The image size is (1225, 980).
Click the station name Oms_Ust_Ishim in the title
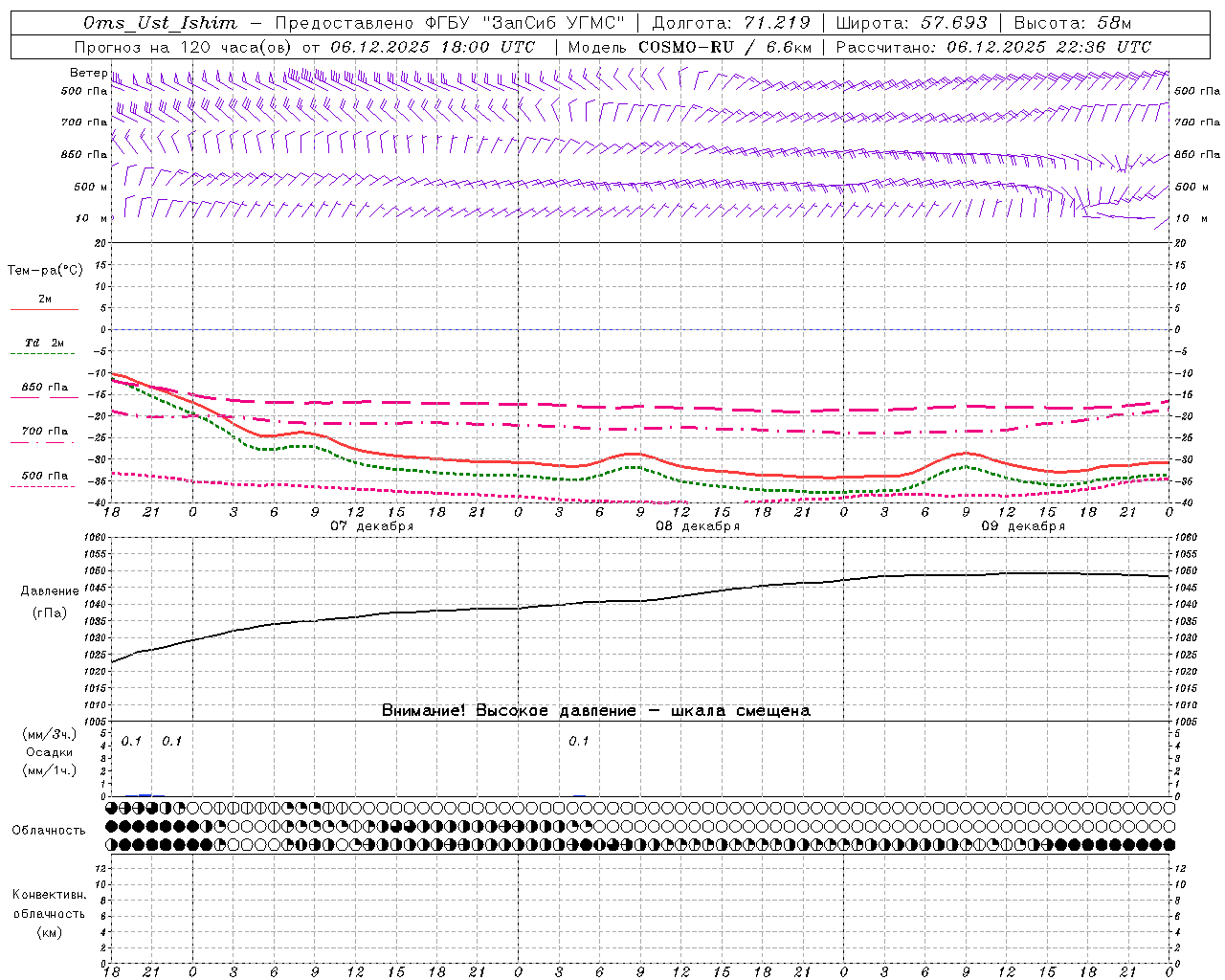tap(160, 23)
